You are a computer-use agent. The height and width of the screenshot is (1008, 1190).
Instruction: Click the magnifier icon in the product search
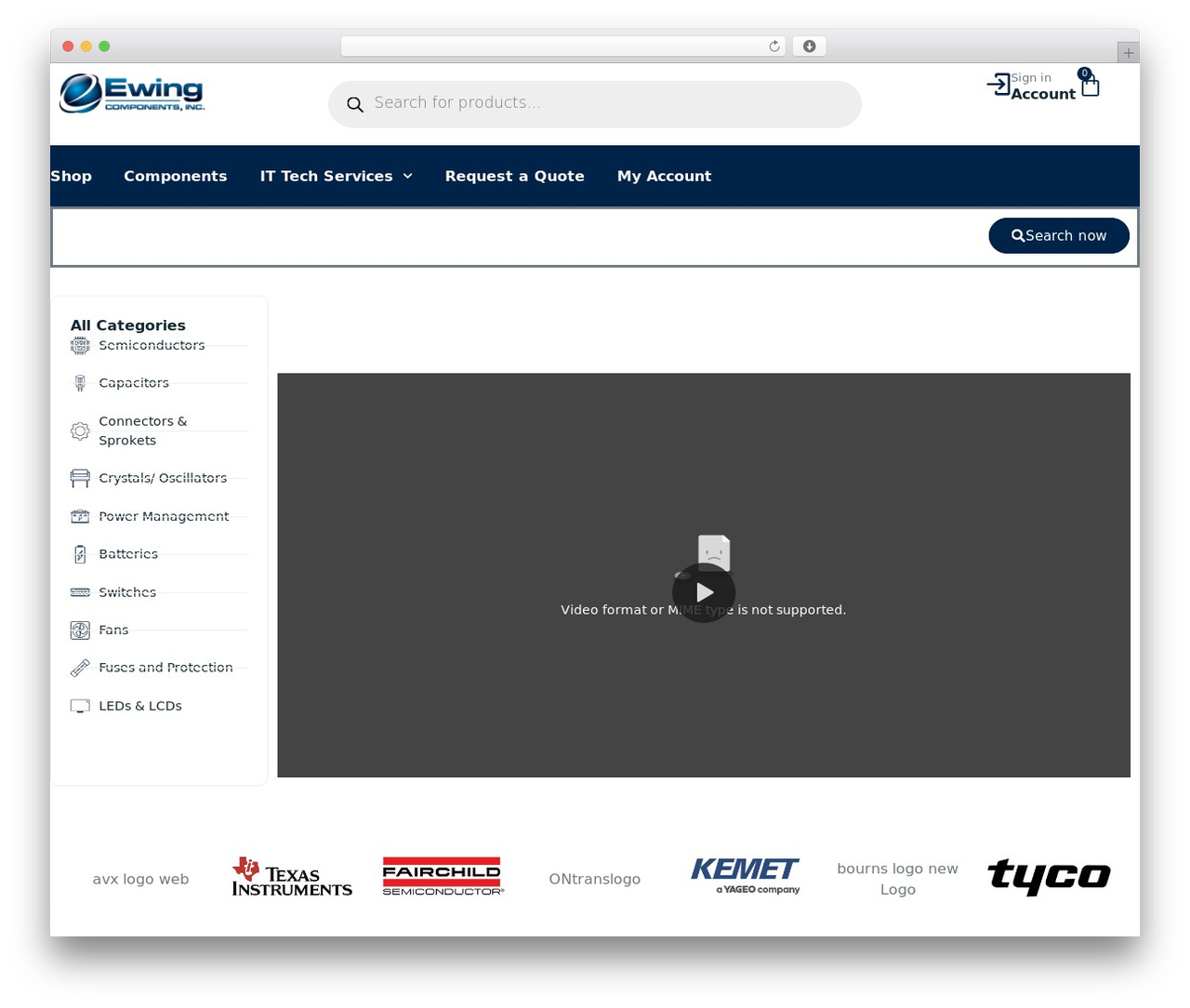(355, 104)
